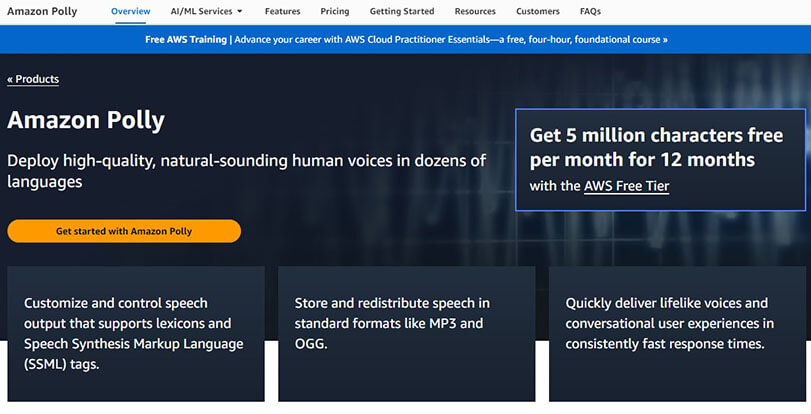
Task: Select the Getting Started tab
Action: (402, 11)
